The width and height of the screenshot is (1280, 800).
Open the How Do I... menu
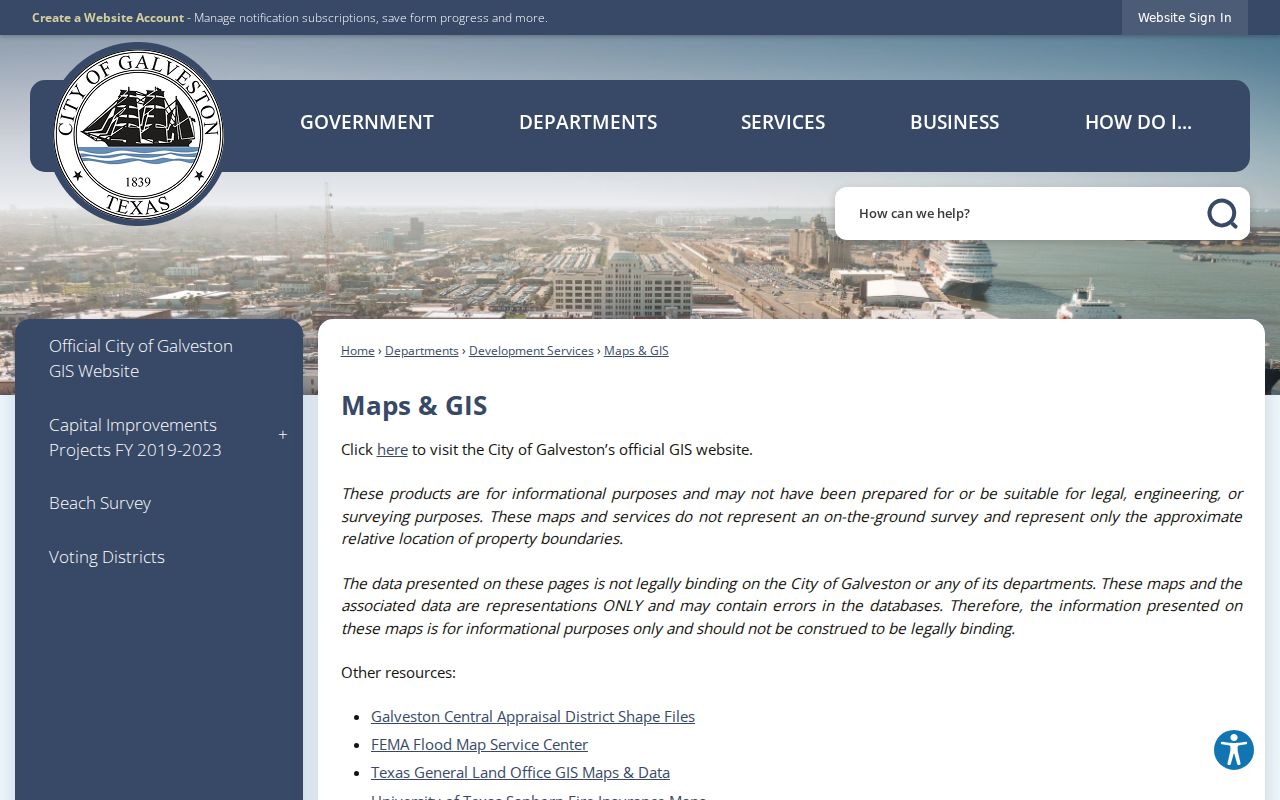pyautogui.click(x=1138, y=122)
